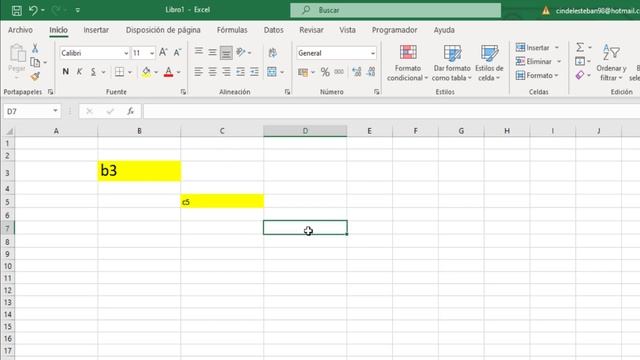Increase font size with the large A

[x=163, y=53]
